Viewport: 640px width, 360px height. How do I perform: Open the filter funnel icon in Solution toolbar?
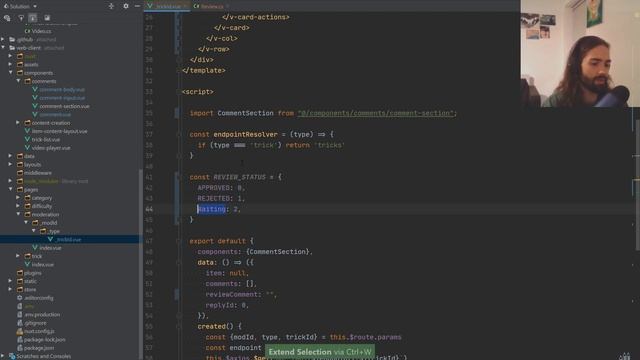pyautogui.click(x=21, y=18)
